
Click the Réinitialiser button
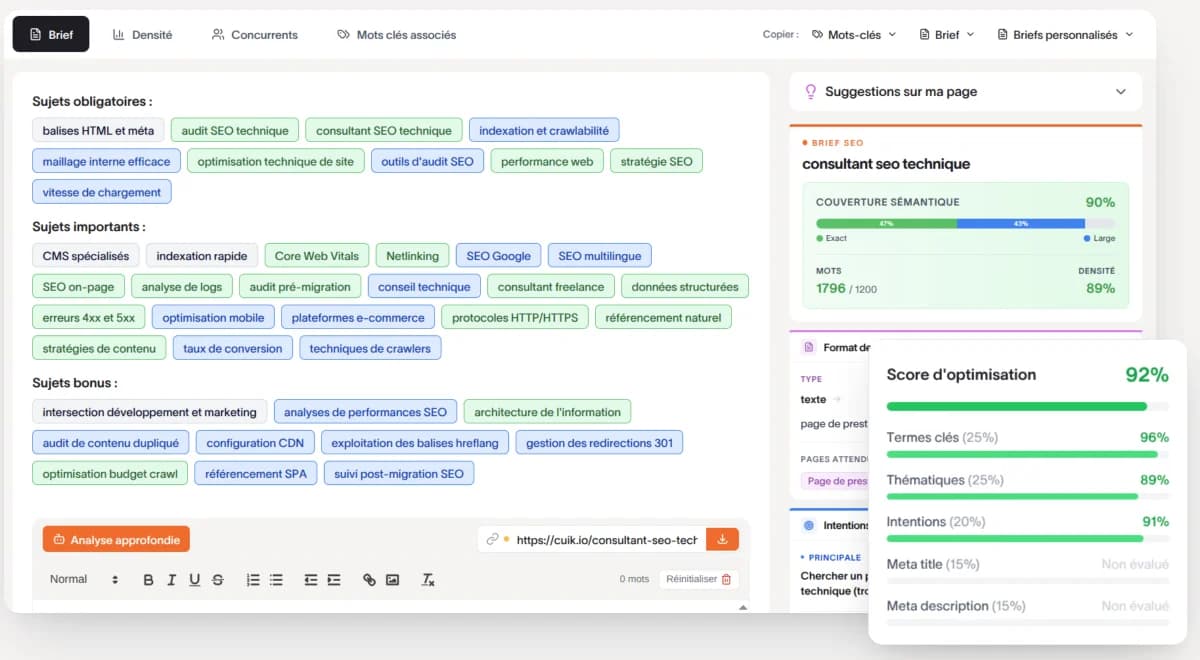tap(699, 579)
